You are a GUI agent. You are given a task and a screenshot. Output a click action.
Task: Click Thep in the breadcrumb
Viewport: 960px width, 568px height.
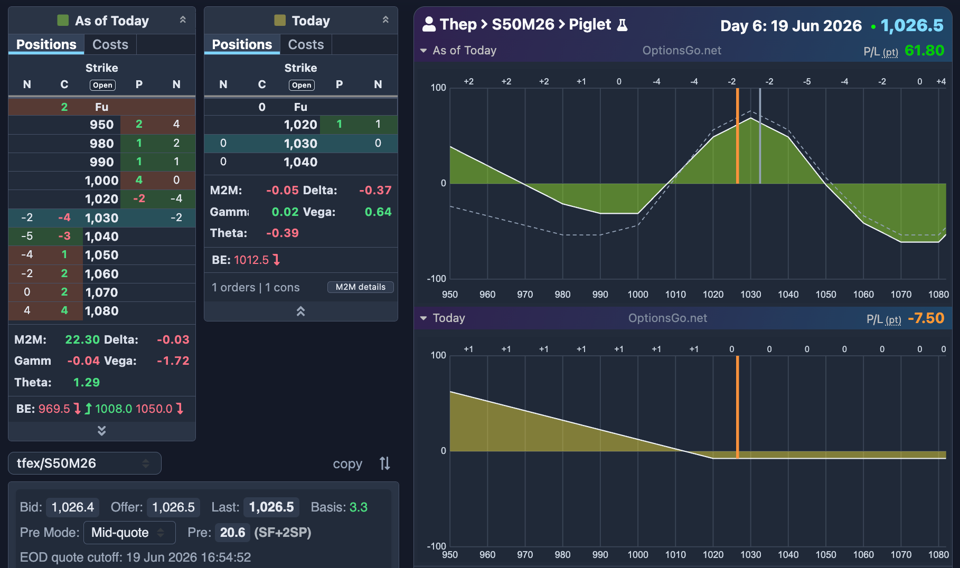(458, 24)
